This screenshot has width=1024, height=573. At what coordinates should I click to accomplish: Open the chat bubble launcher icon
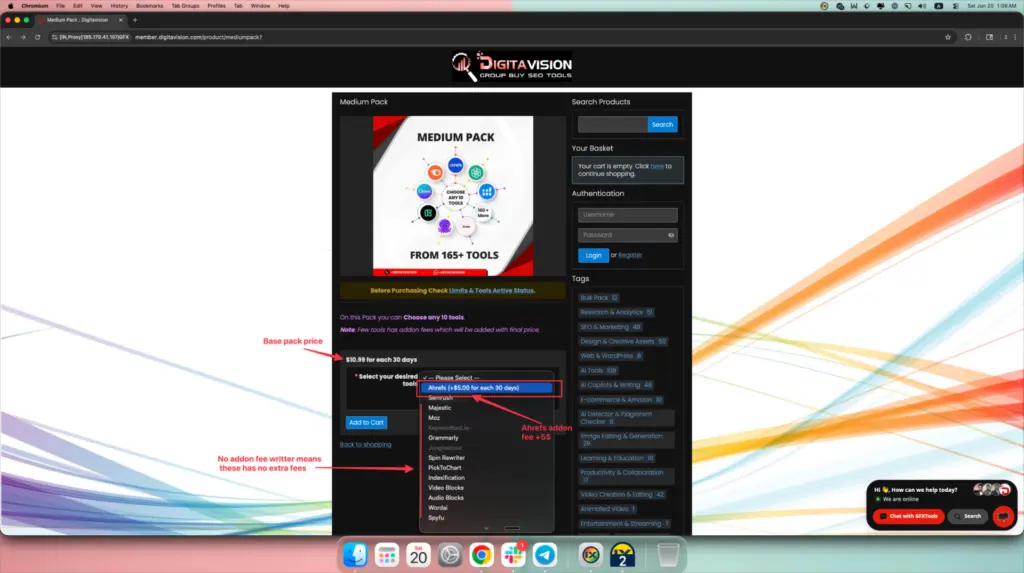(x=1003, y=516)
